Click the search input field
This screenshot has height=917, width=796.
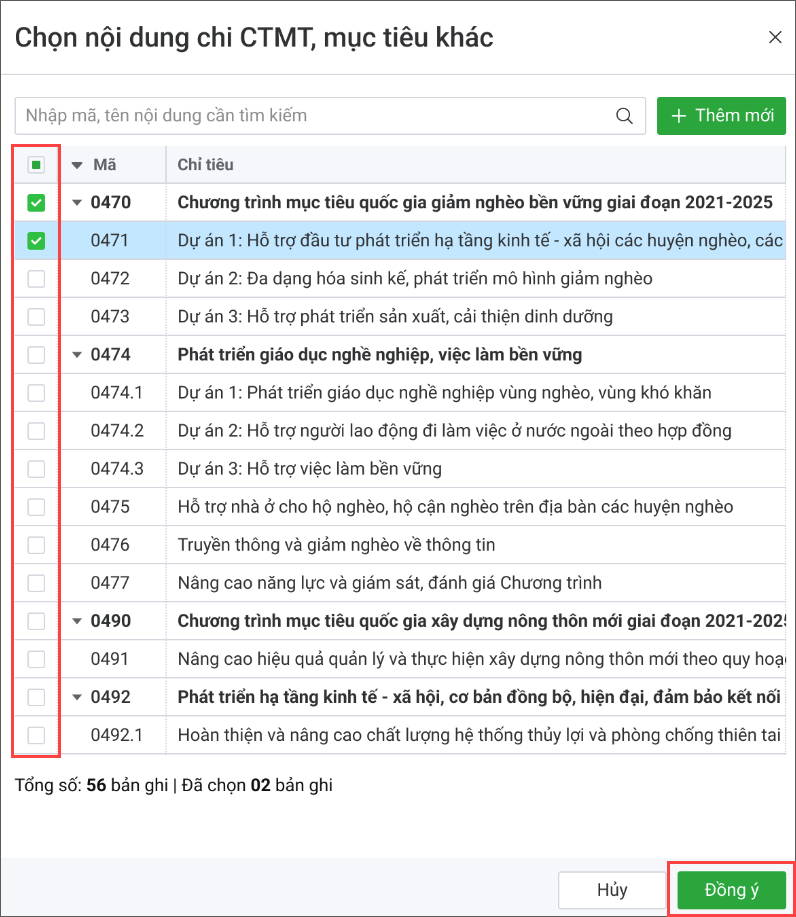tap(315, 116)
